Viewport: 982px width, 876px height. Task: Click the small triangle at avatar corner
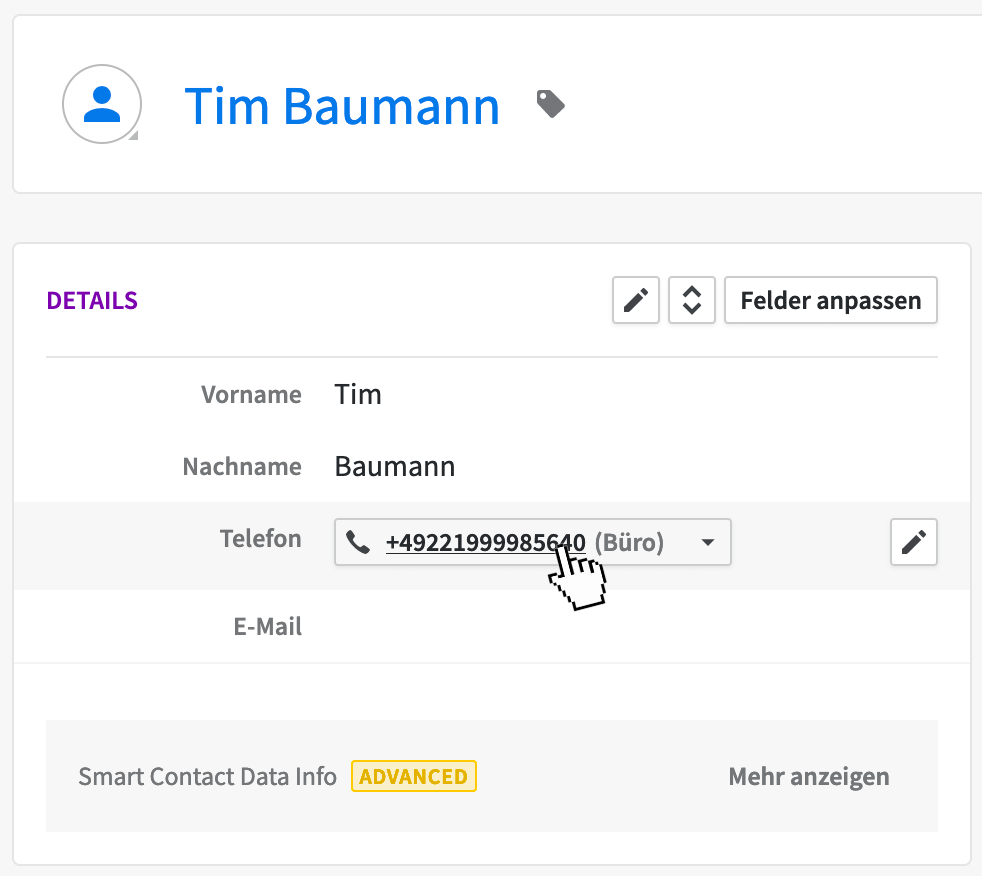point(133,135)
